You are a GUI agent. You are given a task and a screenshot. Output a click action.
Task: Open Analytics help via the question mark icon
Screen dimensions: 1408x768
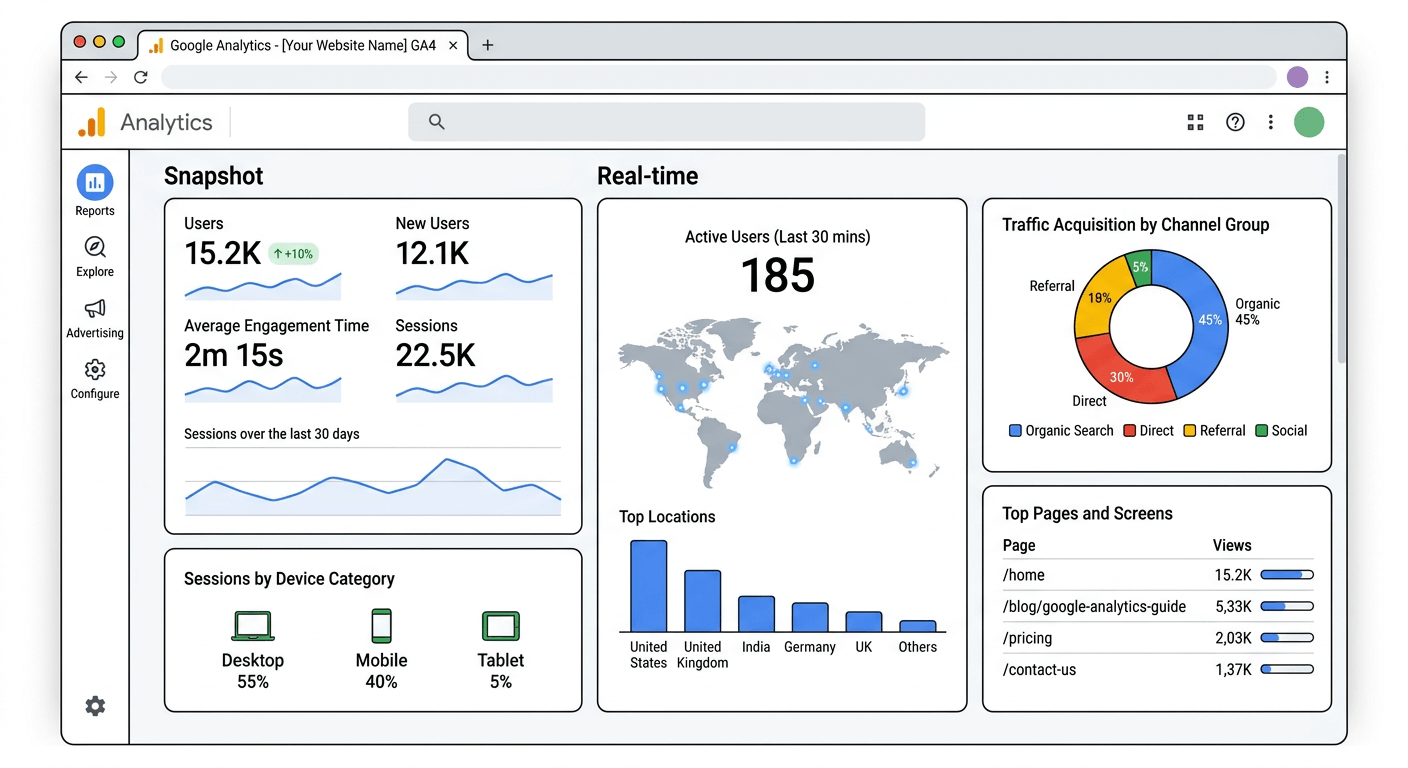point(1235,122)
